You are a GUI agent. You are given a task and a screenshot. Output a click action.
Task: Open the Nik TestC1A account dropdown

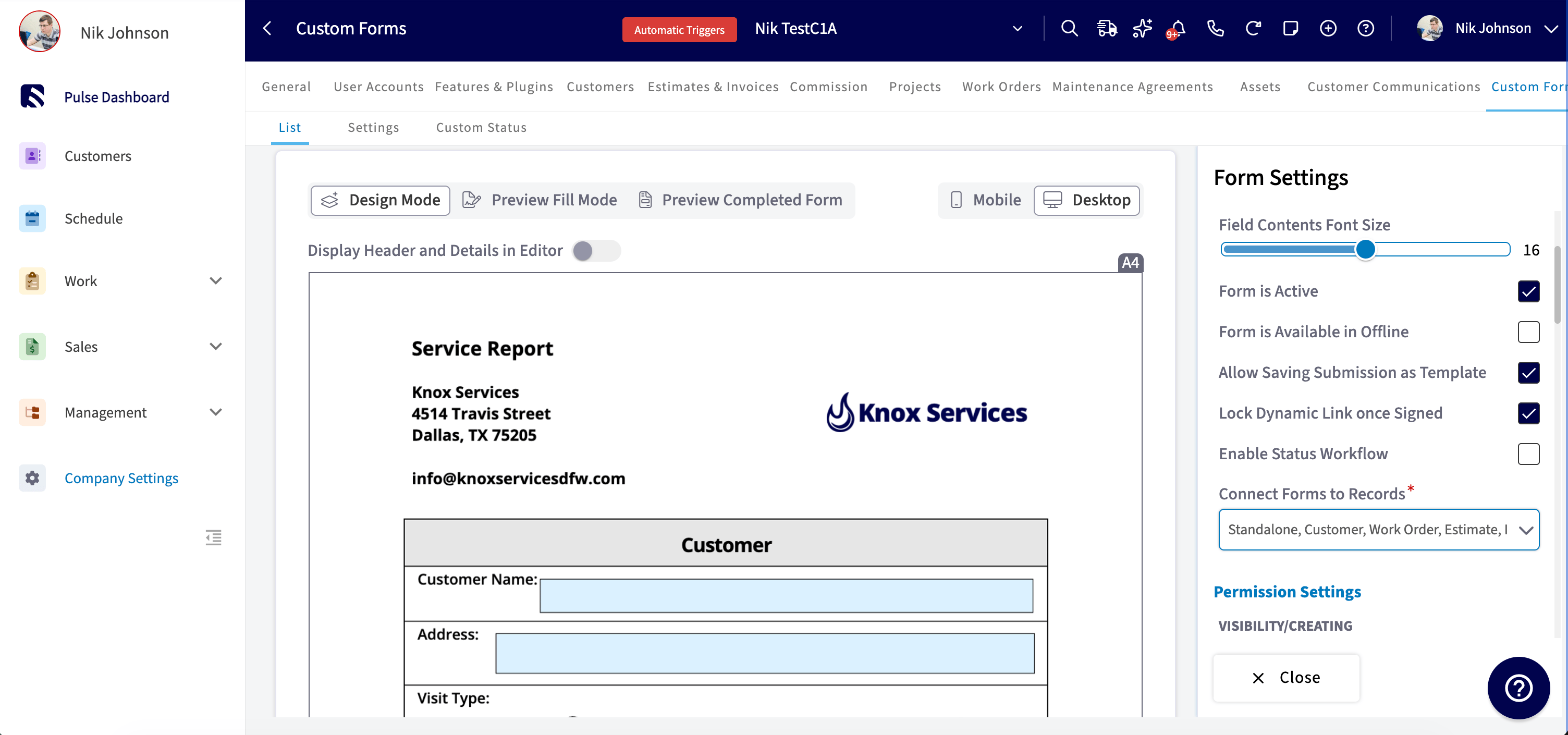[1017, 29]
